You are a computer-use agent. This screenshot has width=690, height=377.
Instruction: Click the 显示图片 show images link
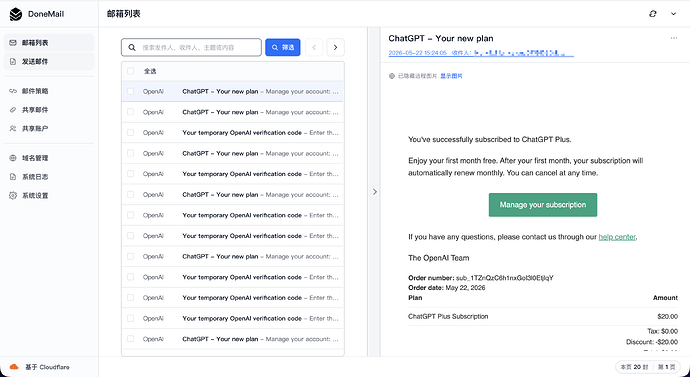coord(451,76)
